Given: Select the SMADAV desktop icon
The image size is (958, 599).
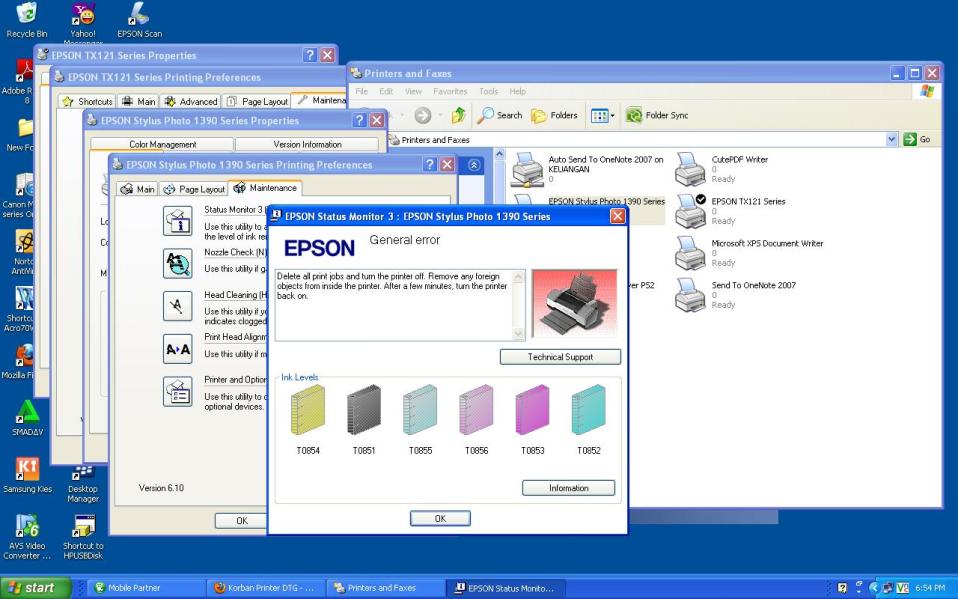Looking at the screenshot, I should click(27, 418).
